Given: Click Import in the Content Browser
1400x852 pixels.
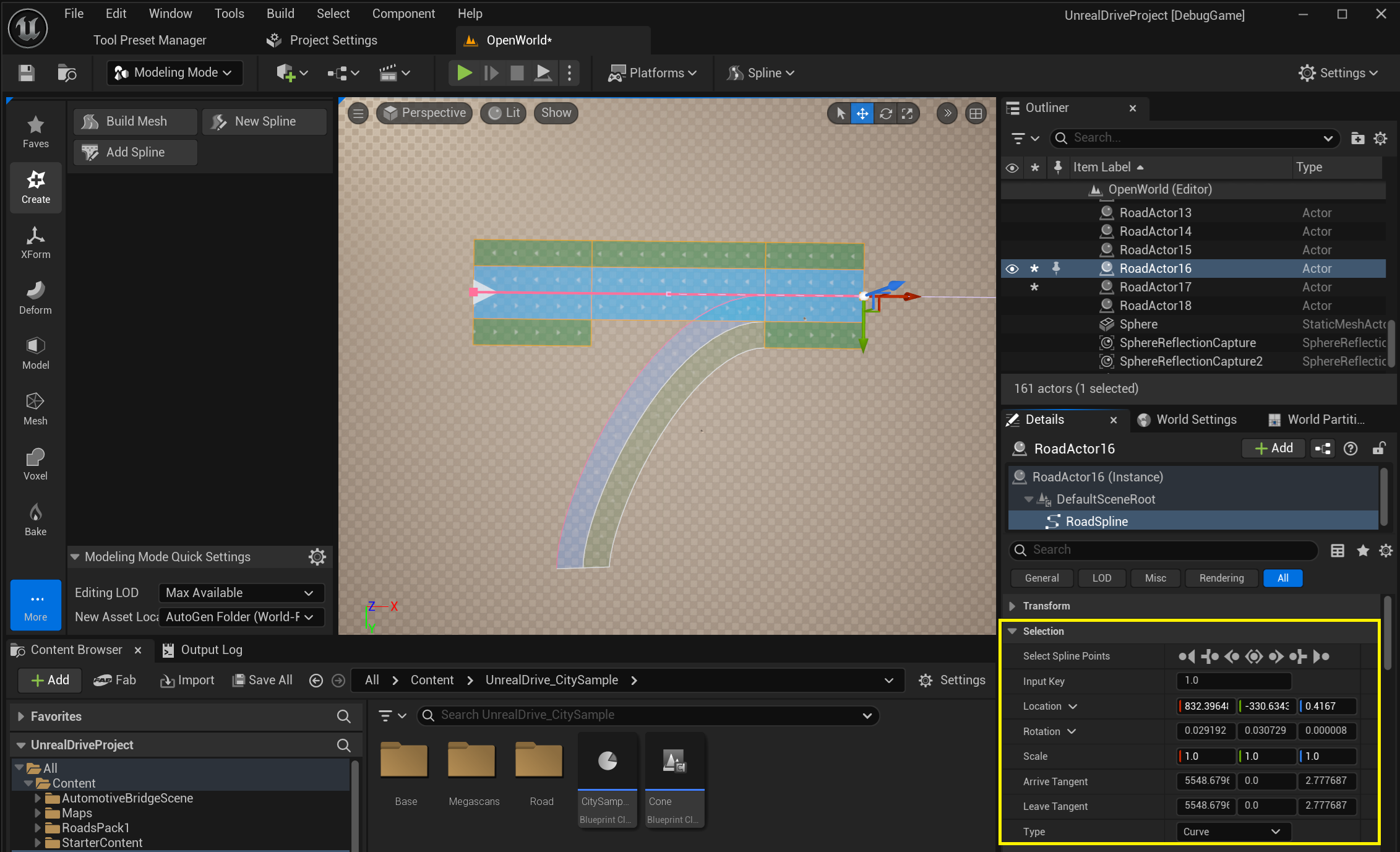Looking at the screenshot, I should coord(187,681).
